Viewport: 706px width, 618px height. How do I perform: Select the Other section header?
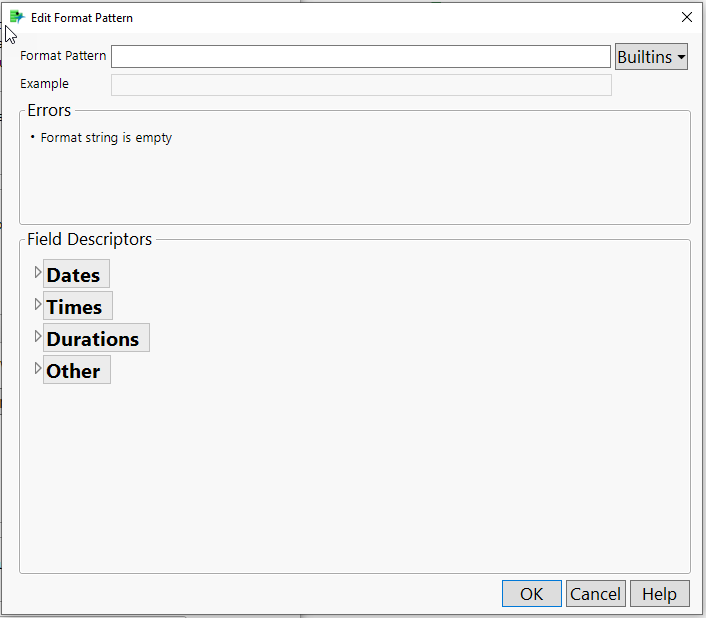77,370
